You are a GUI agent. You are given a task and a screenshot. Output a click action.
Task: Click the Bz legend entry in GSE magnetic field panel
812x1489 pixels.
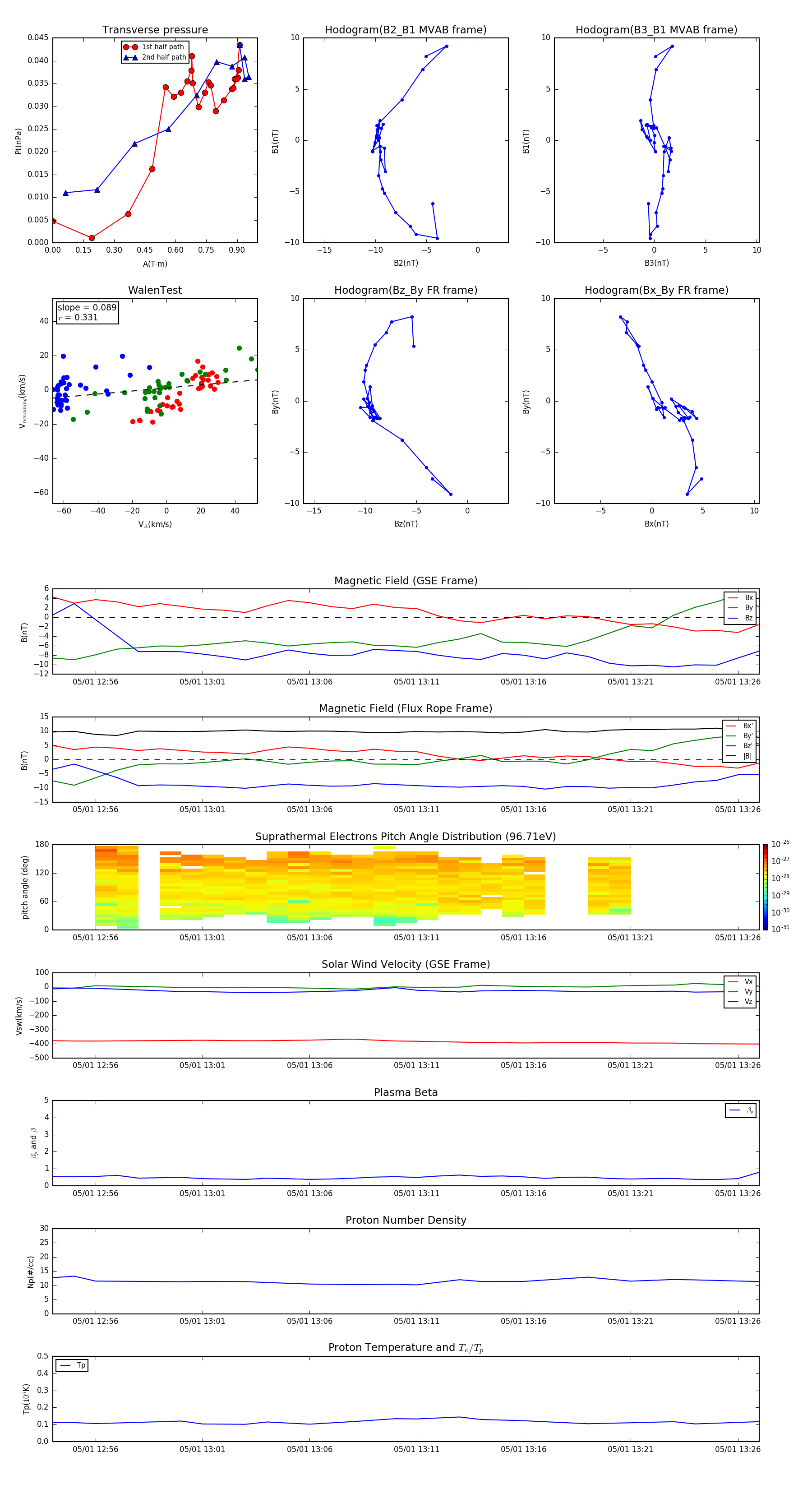741,618
